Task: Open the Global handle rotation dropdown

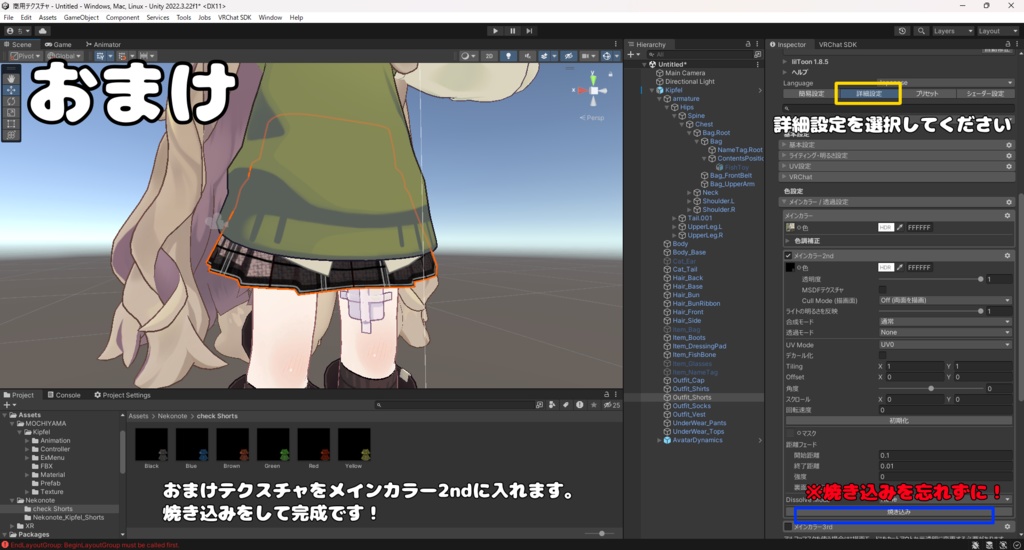Action: [x=63, y=56]
